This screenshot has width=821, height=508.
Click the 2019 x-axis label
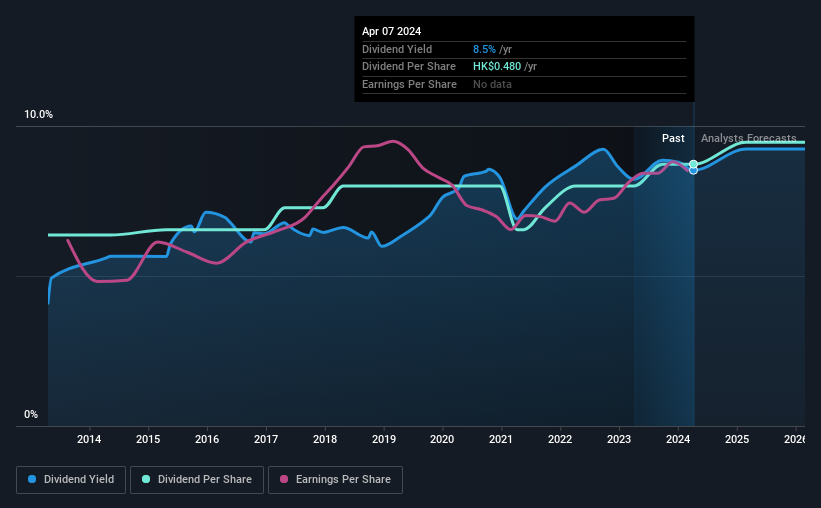pyautogui.click(x=384, y=439)
